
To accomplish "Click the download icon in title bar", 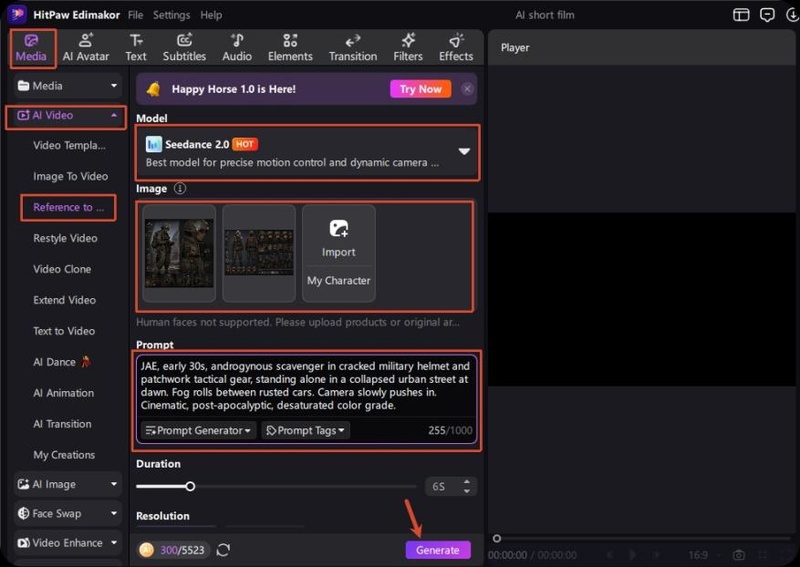I will [x=792, y=15].
